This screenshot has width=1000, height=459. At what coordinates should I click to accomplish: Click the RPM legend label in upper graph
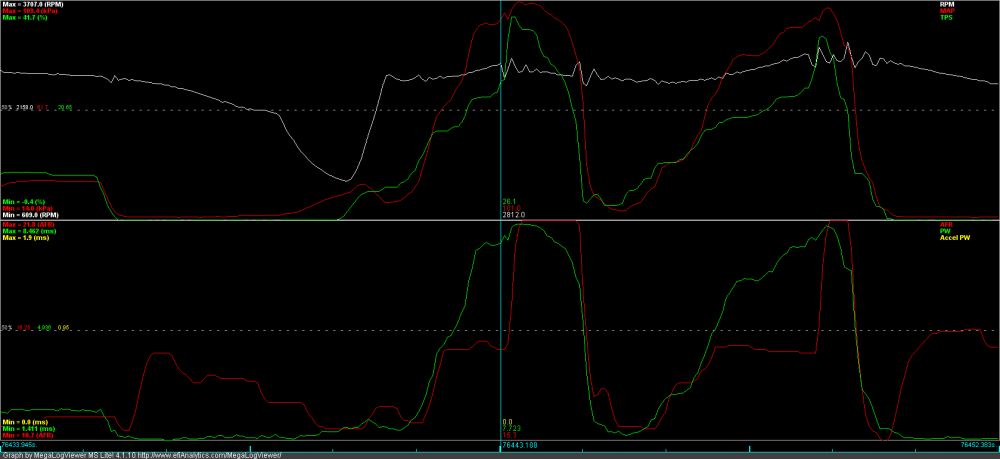pos(947,4)
